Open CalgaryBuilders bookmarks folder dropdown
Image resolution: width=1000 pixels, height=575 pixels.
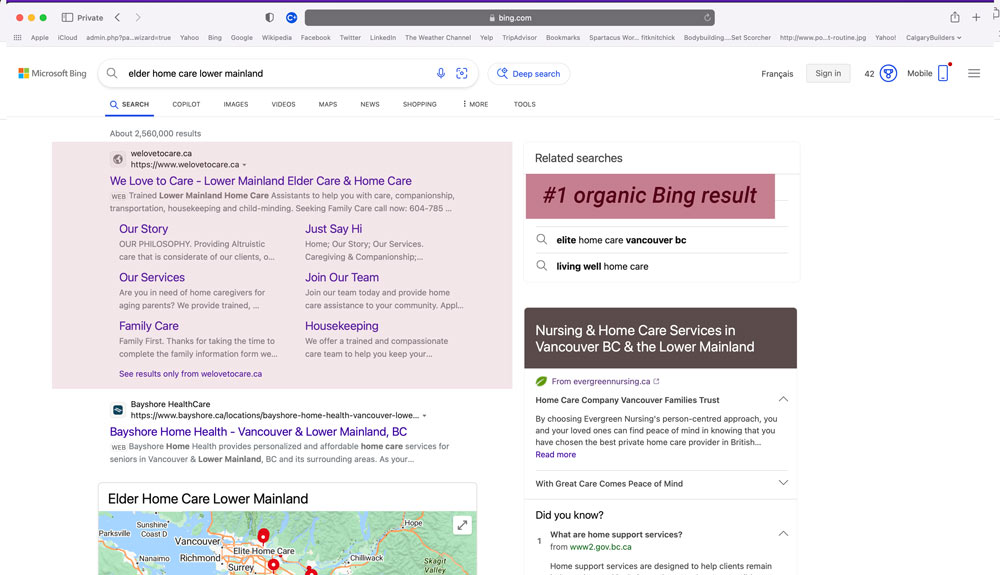(x=934, y=38)
